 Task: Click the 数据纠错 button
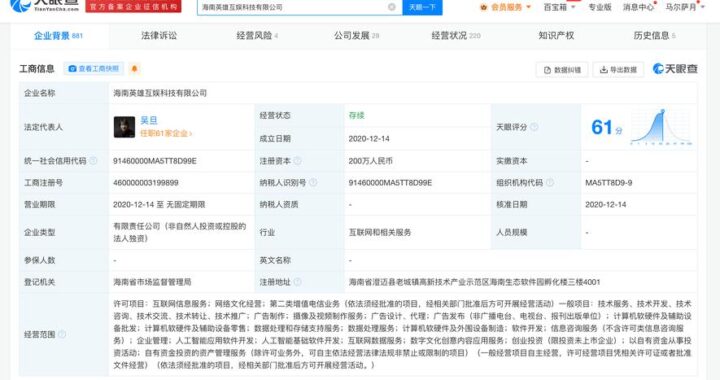[x=562, y=70]
